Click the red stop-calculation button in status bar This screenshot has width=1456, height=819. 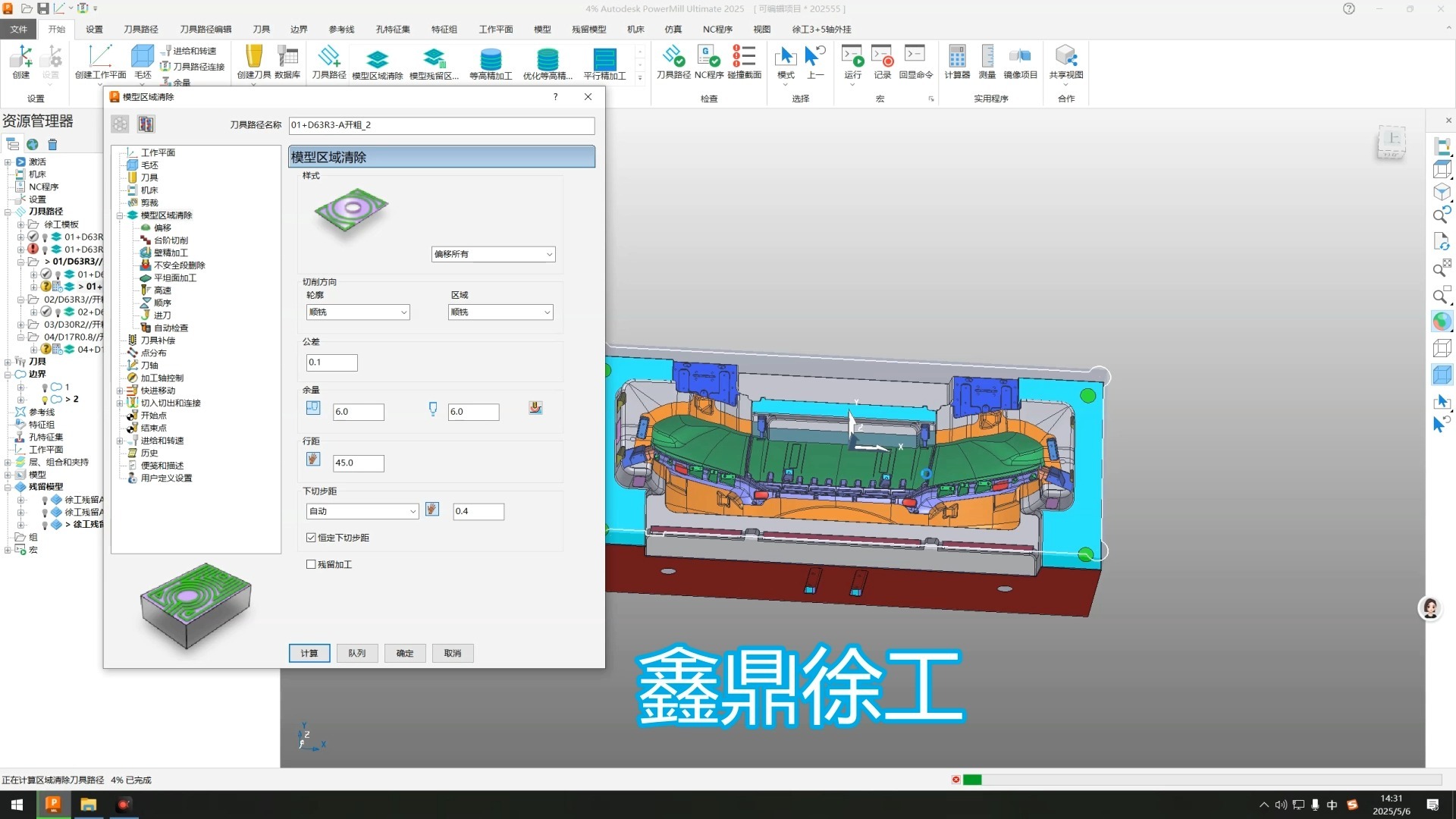click(x=955, y=780)
